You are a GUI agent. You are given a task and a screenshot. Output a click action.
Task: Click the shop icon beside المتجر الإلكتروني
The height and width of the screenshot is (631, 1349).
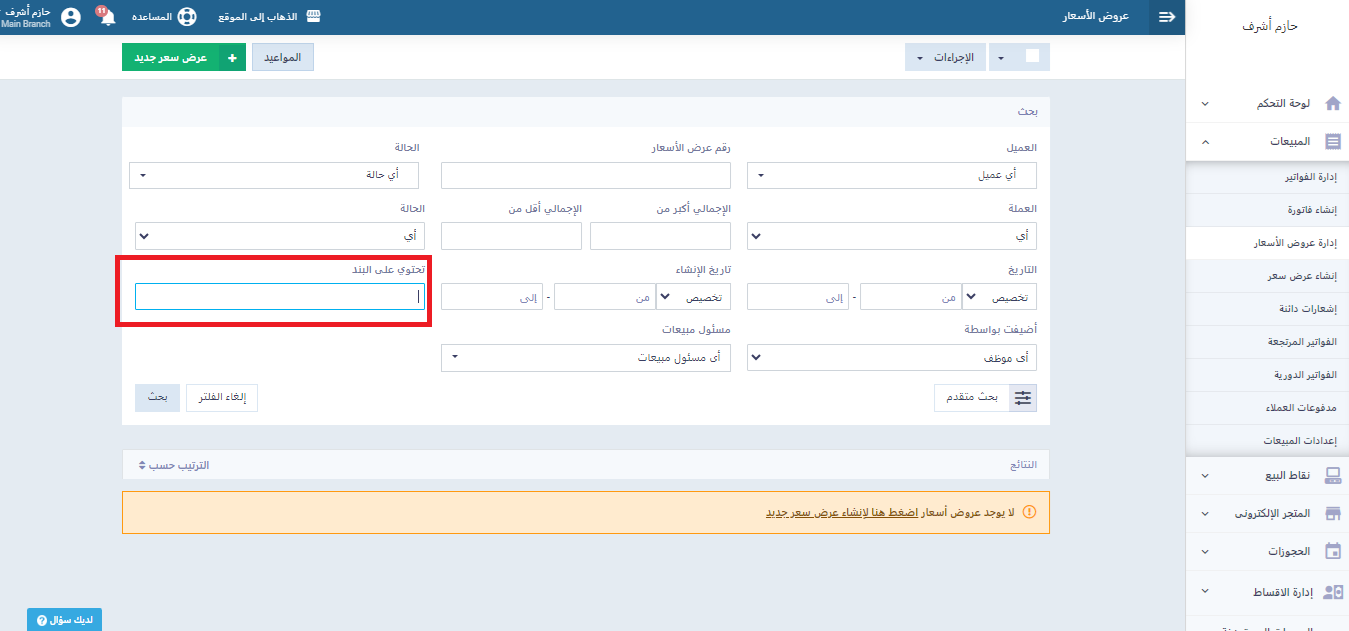click(x=1332, y=513)
